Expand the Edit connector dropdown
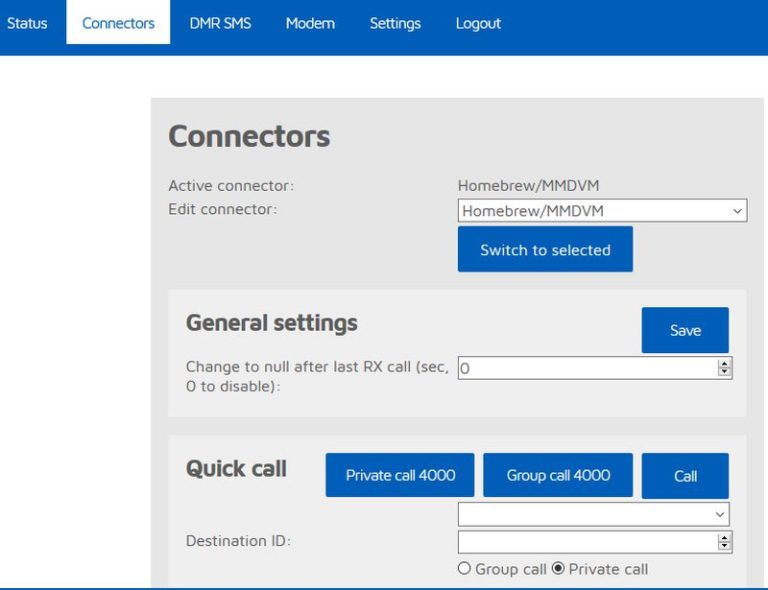The height and width of the screenshot is (590, 768). coord(602,211)
